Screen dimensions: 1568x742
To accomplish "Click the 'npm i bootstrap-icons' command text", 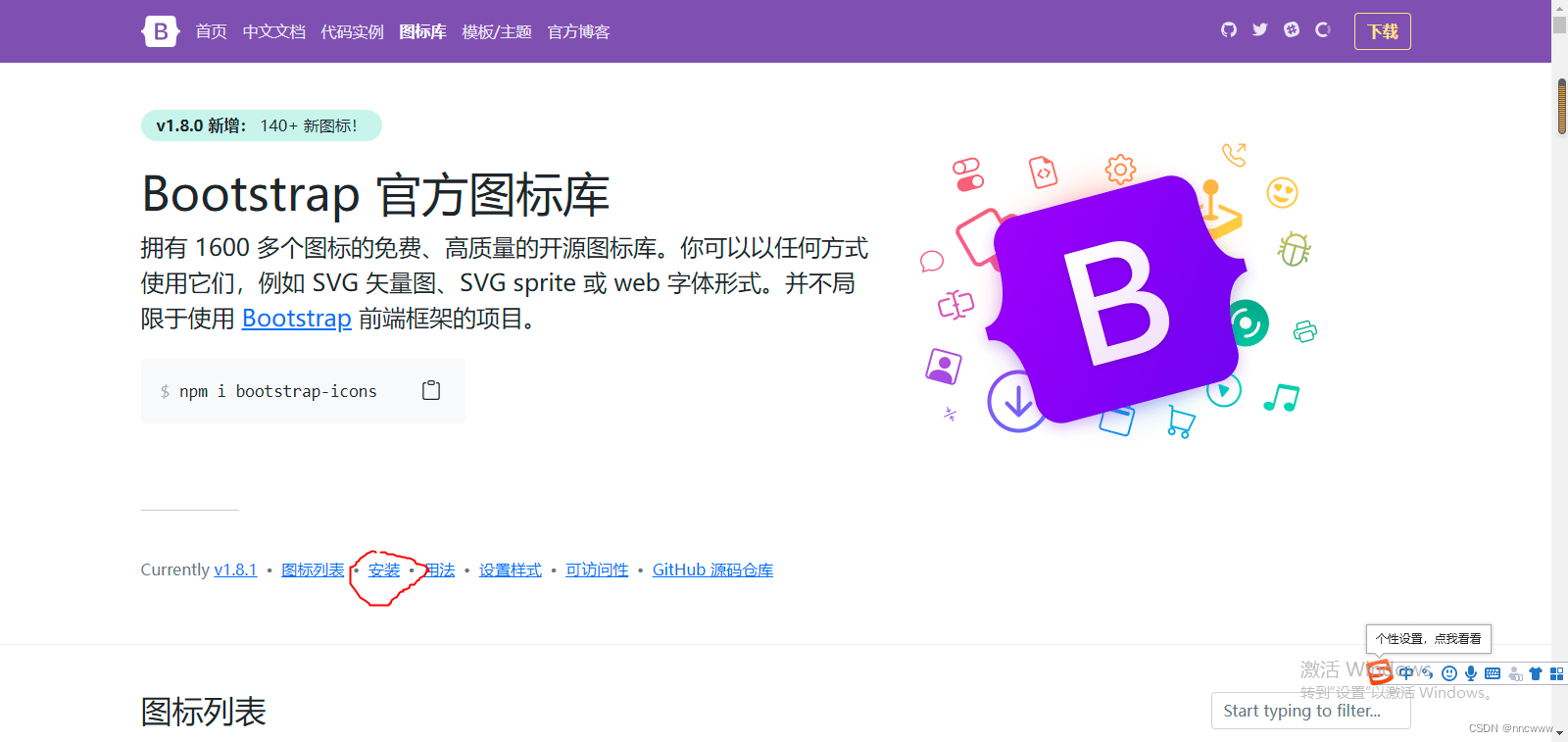I will click(278, 391).
